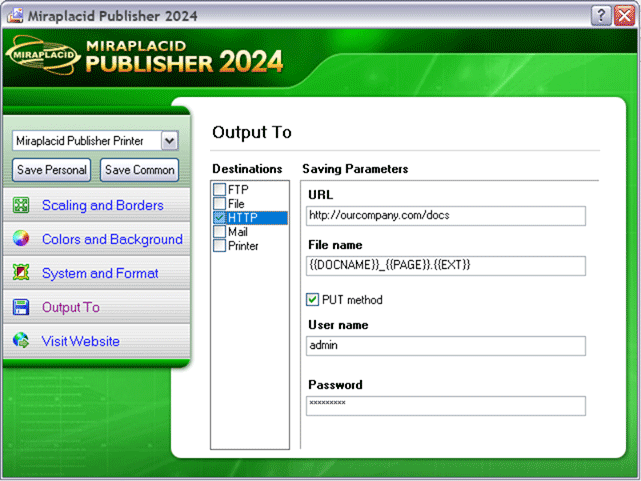Image resolution: width=641 pixels, height=481 pixels.
Task: Click the application icon in the title bar
Action: pyautogui.click(x=13, y=15)
